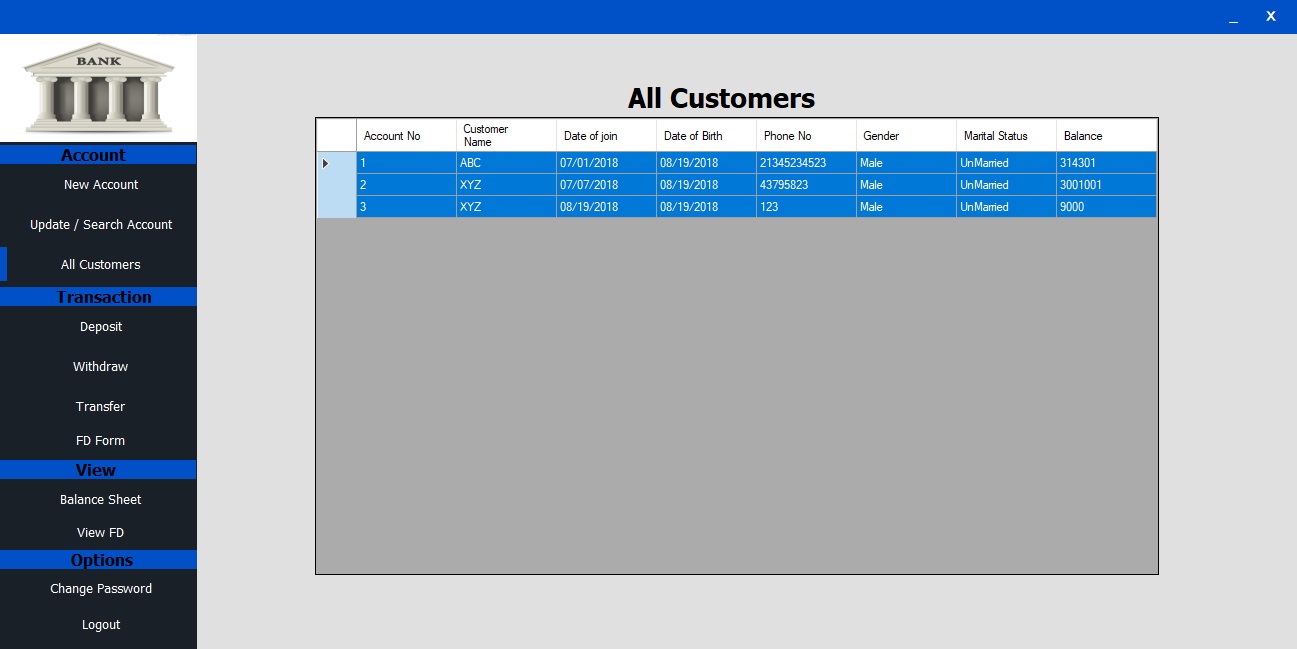Screen dimensions: 1297x649
Task: Open the FD Form
Action: click(100, 440)
